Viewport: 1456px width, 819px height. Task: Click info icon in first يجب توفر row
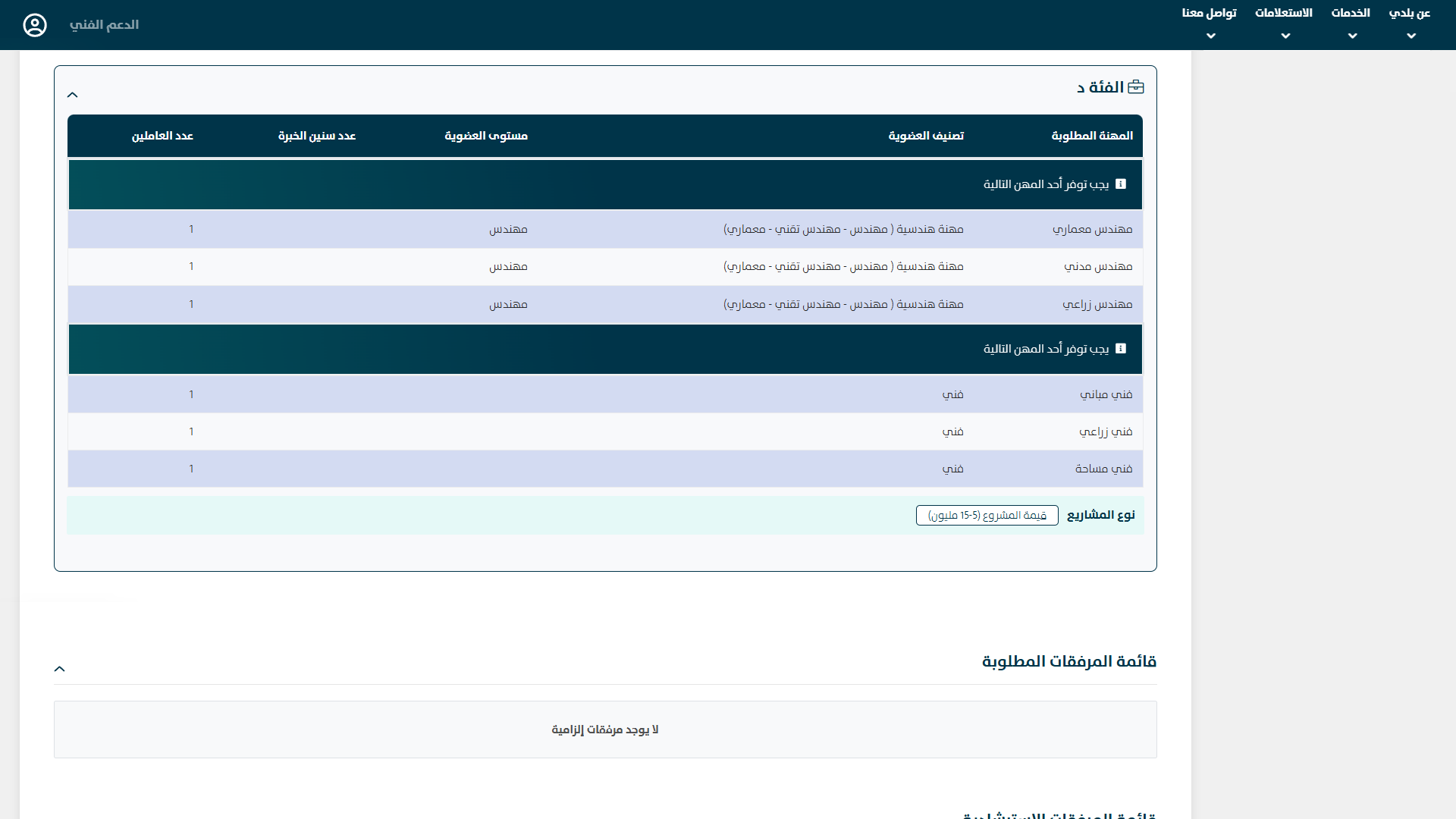1121,184
